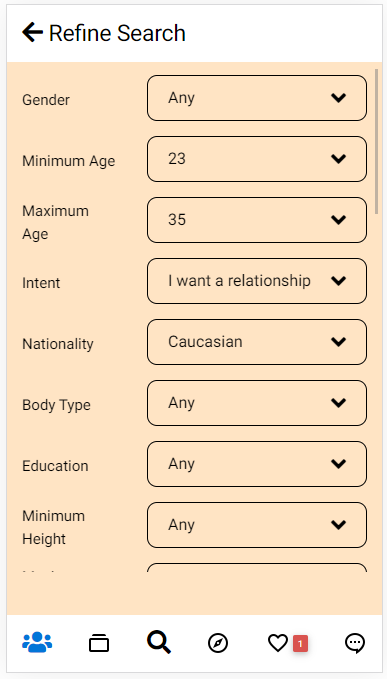Open the Gender dropdown
Viewport: 387px width, 679px height.
click(257, 98)
